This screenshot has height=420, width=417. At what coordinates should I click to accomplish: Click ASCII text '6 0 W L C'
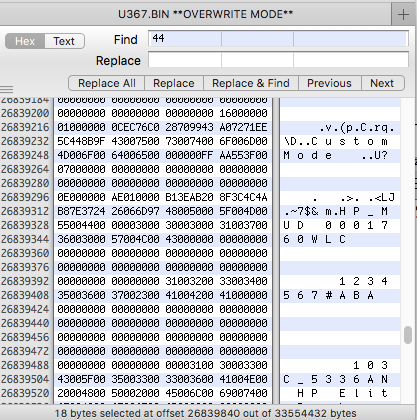click(x=314, y=239)
